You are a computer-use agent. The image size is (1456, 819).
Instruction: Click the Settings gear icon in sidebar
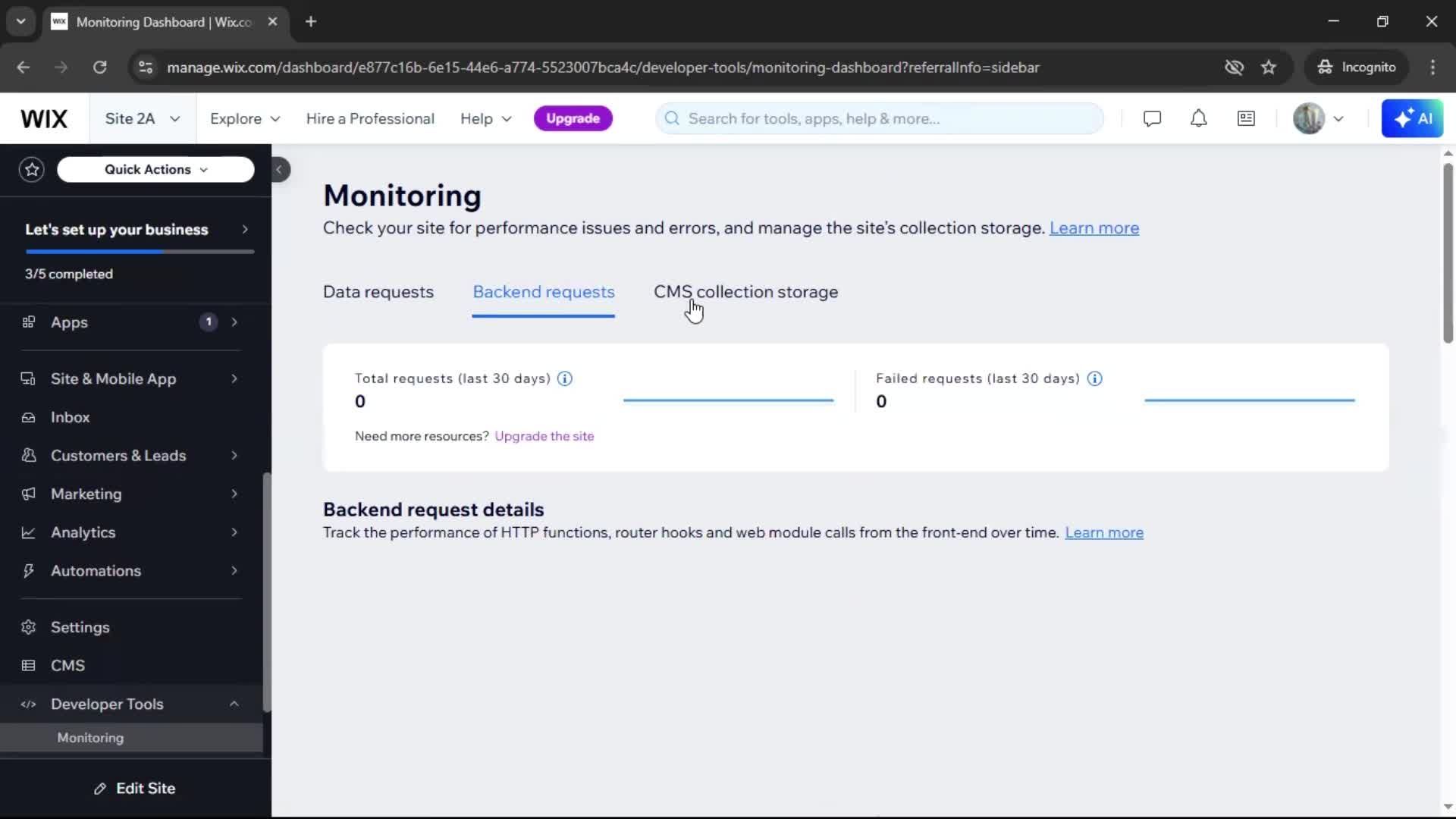click(29, 628)
